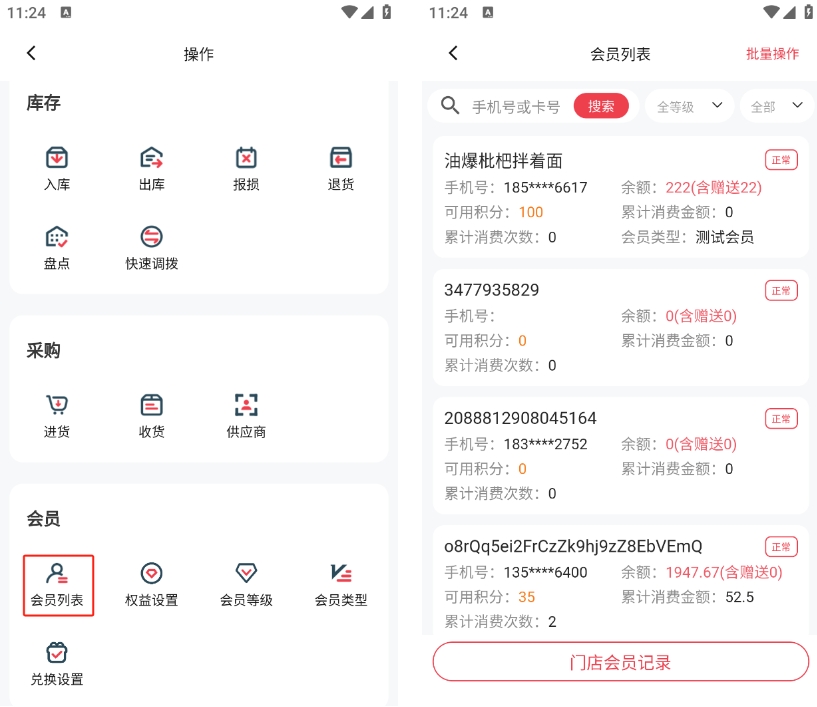Open the 会员列表 member list icon
This screenshot has width=817, height=707.
click(x=57, y=584)
